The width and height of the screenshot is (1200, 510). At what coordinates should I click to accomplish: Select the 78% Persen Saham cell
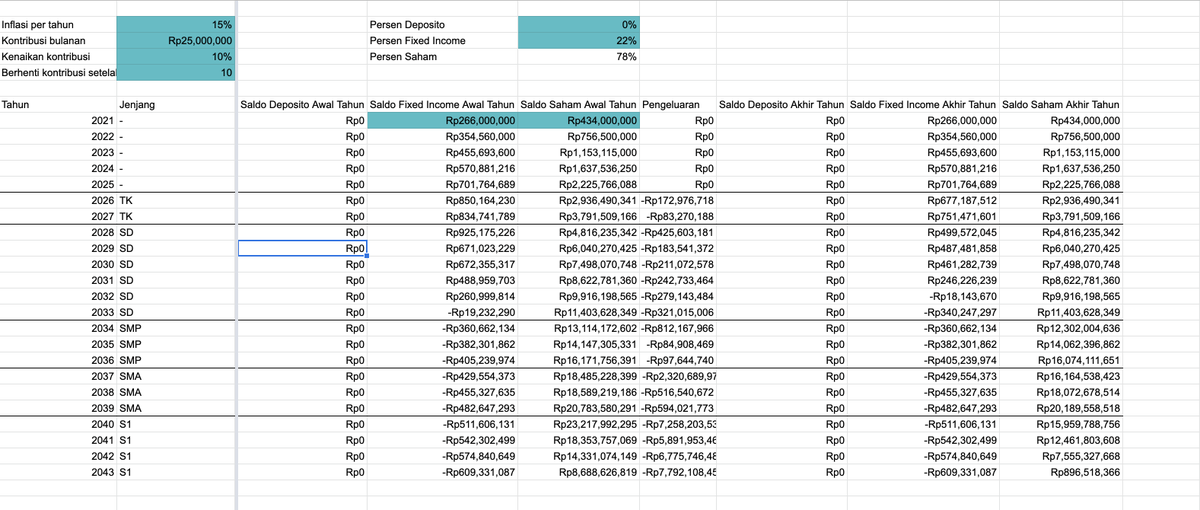click(579, 56)
